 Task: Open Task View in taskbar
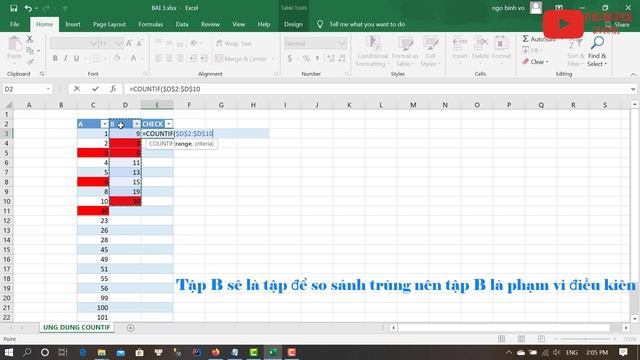coord(63,352)
